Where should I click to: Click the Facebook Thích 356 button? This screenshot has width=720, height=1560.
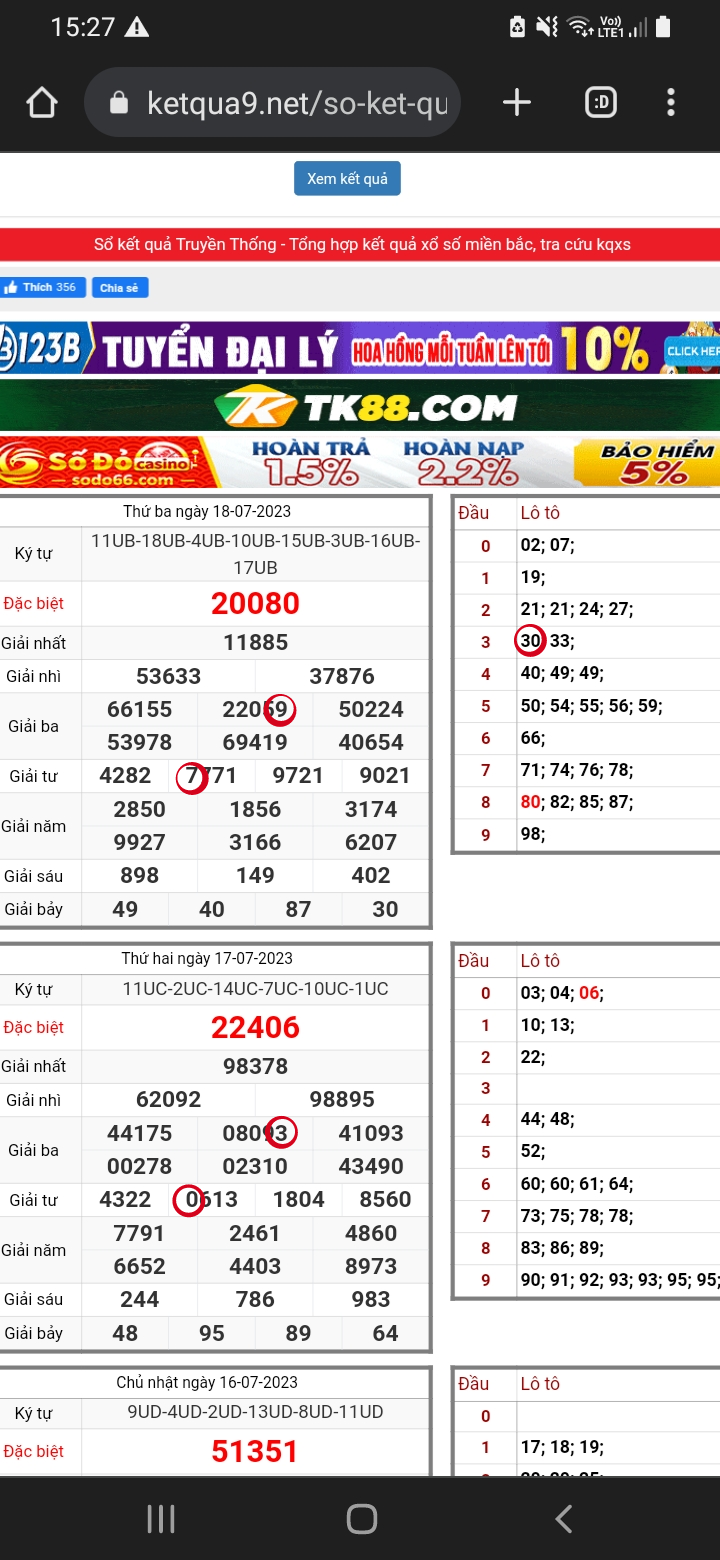pyautogui.click(x=41, y=287)
